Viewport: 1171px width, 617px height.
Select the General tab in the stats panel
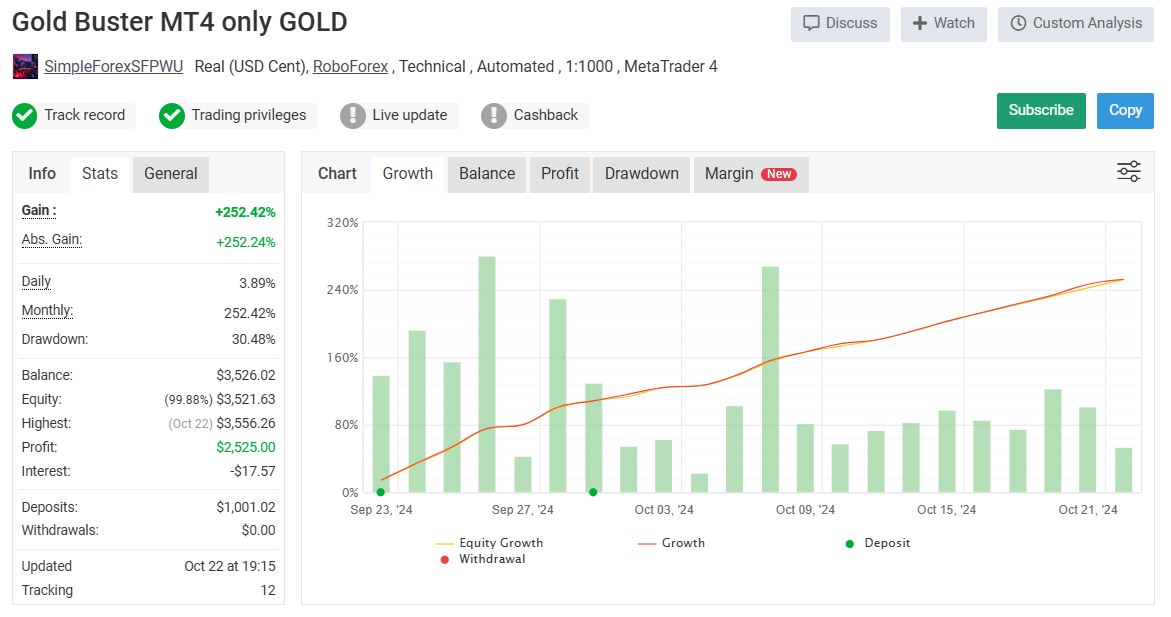[171, 173]
